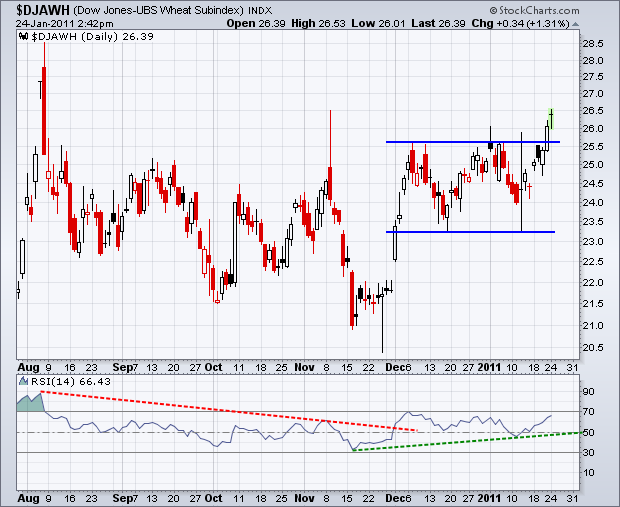Click the candlestick icon beside $DJAWH (Daily) legend
Image resolution: width=620 pixels, height=507 pixels.
[x=23, y=37]
